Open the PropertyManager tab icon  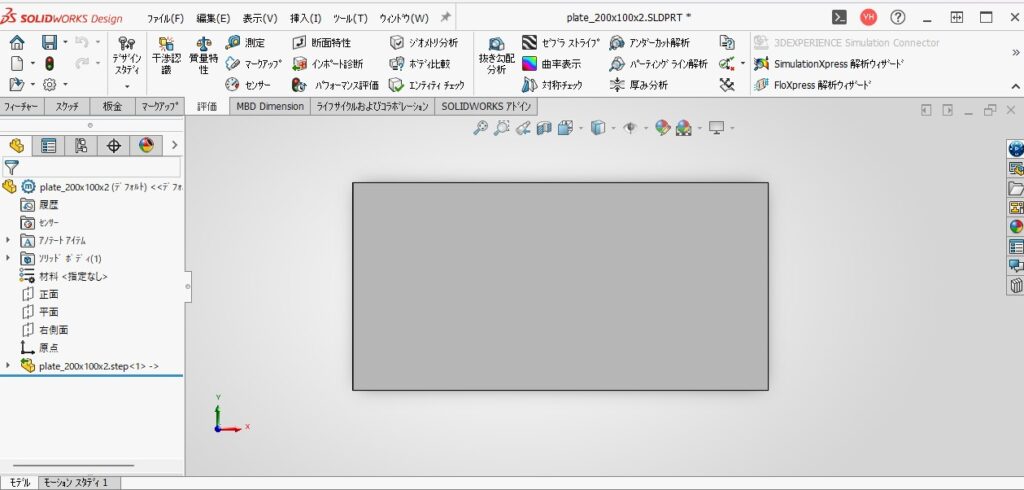point(48,146)
